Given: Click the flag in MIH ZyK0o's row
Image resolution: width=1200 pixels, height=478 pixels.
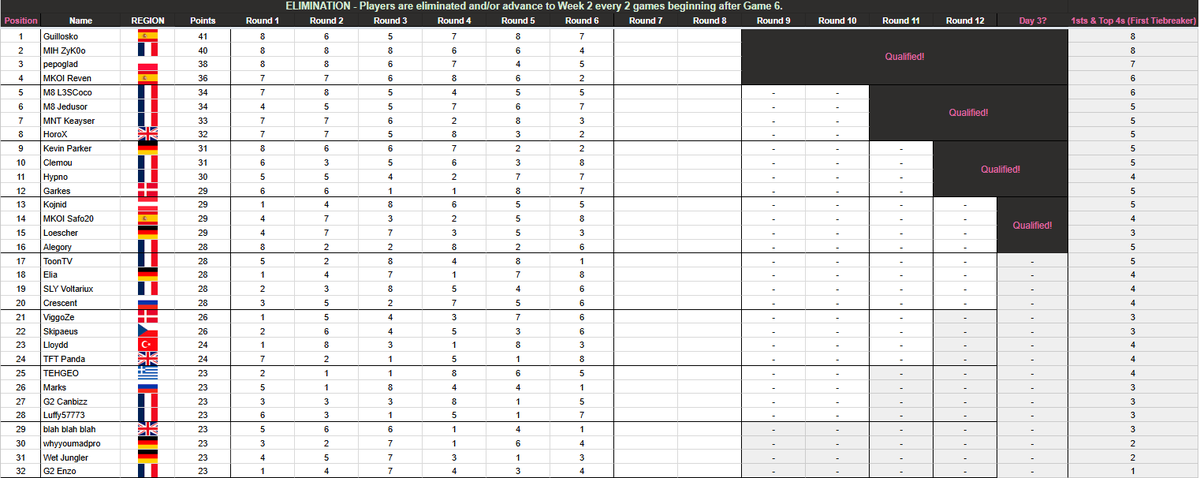Looking at the screenshot, I should click(x=148, y=49).
